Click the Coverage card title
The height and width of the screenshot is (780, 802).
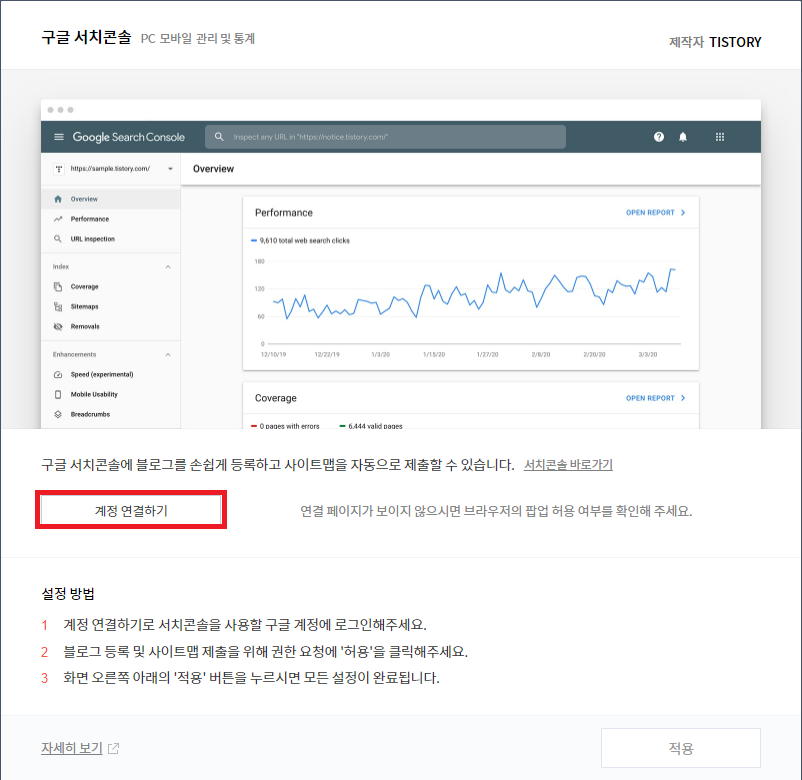pos(276,398)
